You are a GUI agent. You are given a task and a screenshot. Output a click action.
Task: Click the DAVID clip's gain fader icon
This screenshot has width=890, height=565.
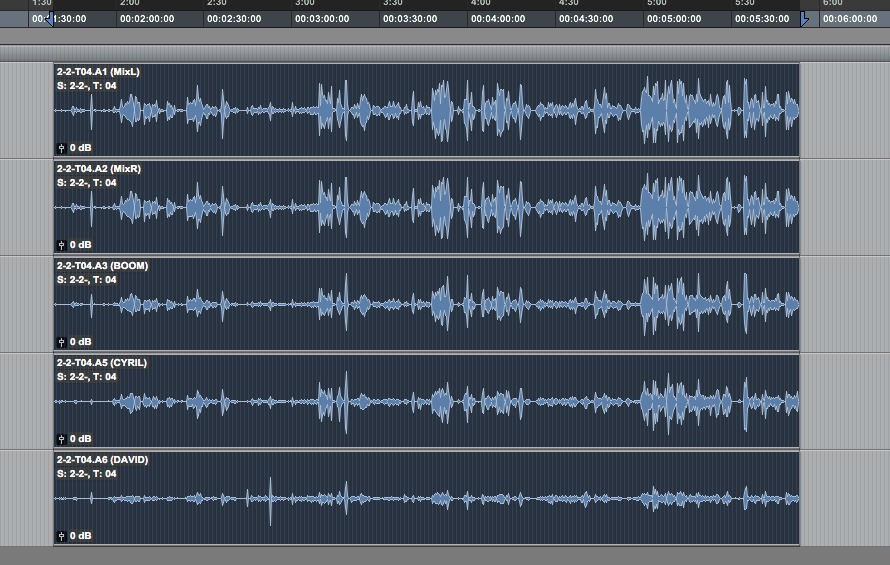click(x=62, y=536)
